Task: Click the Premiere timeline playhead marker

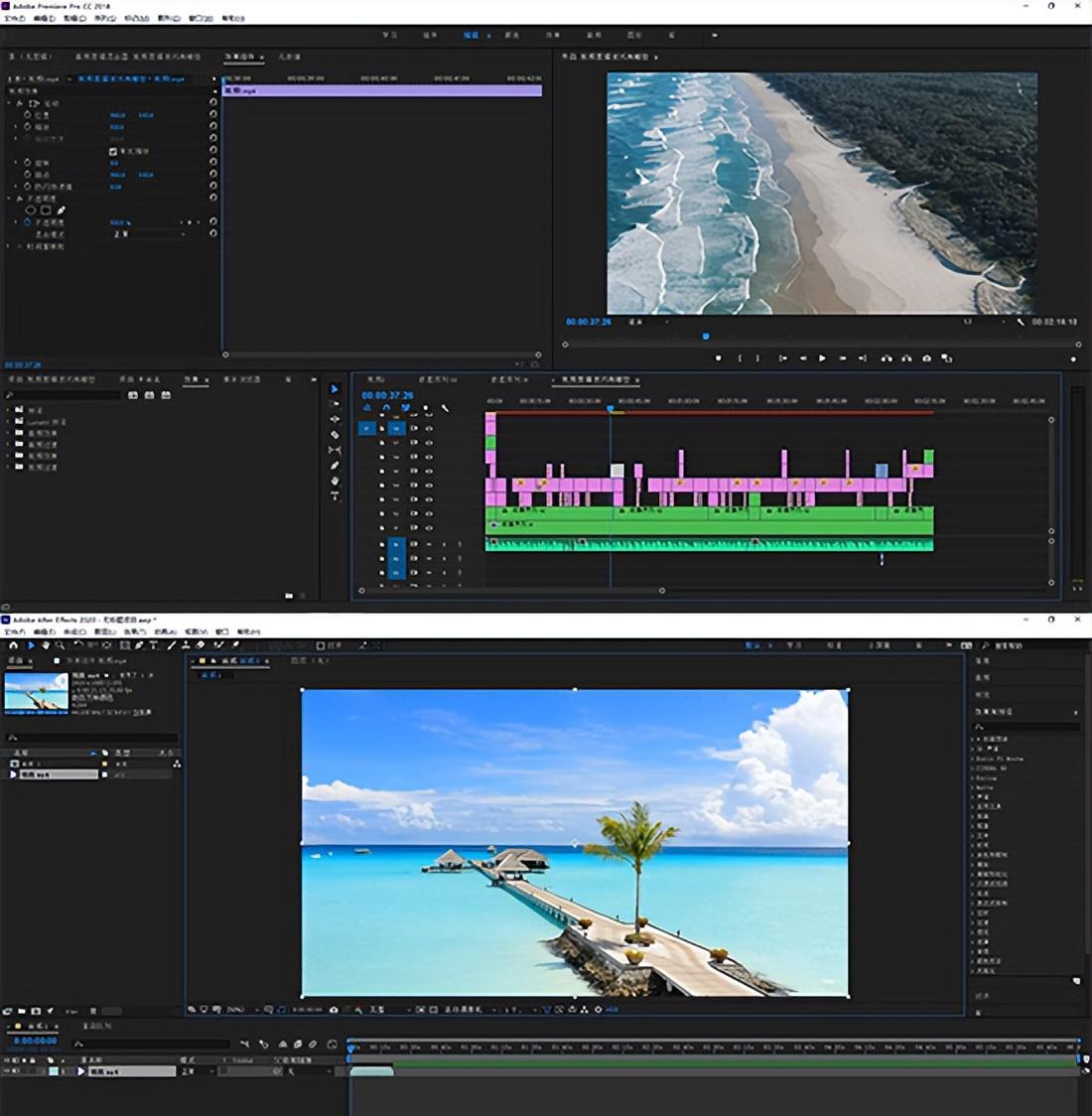Action: (x=610, y=408)
